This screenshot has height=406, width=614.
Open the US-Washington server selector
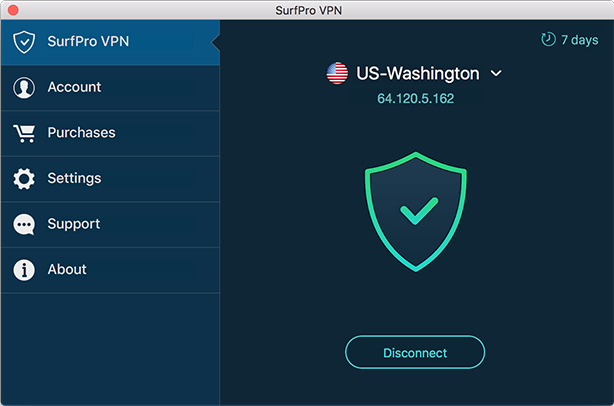(414, 73)
